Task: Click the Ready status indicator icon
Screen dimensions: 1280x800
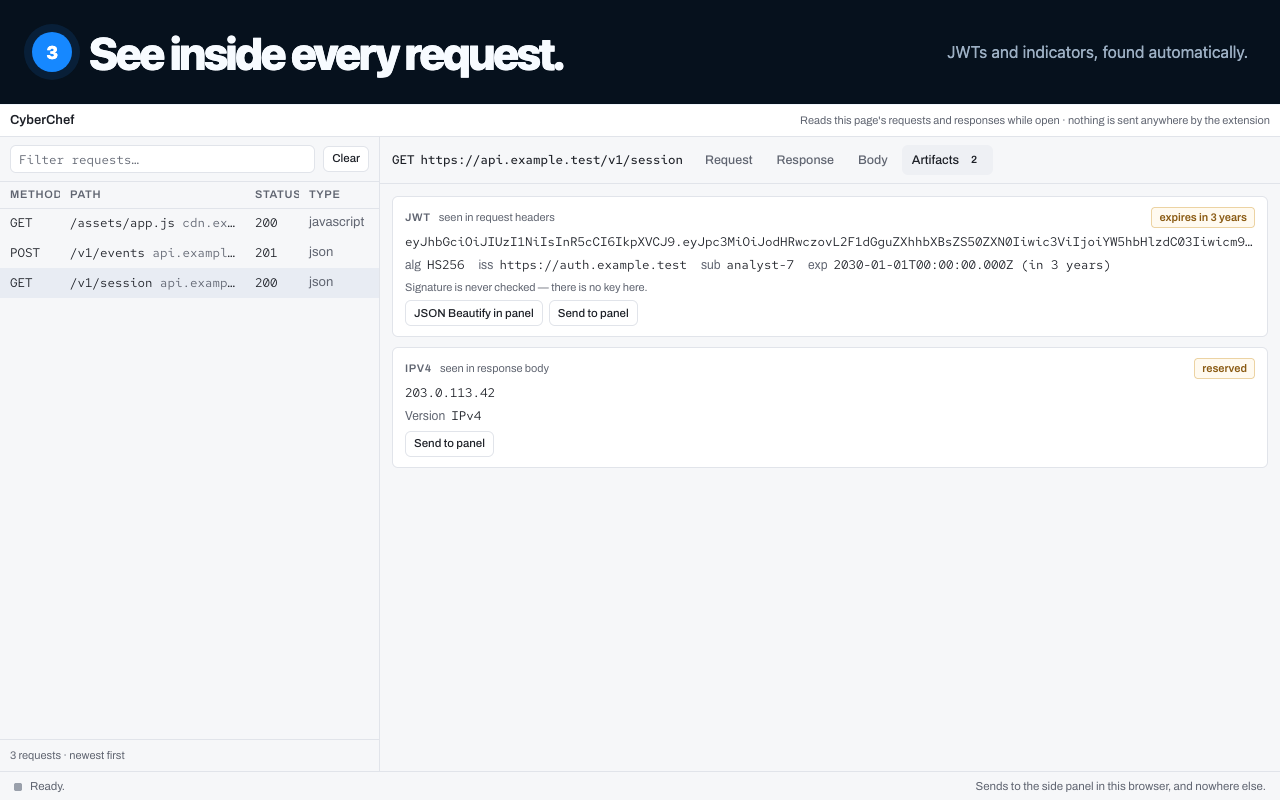Action: 18,787
